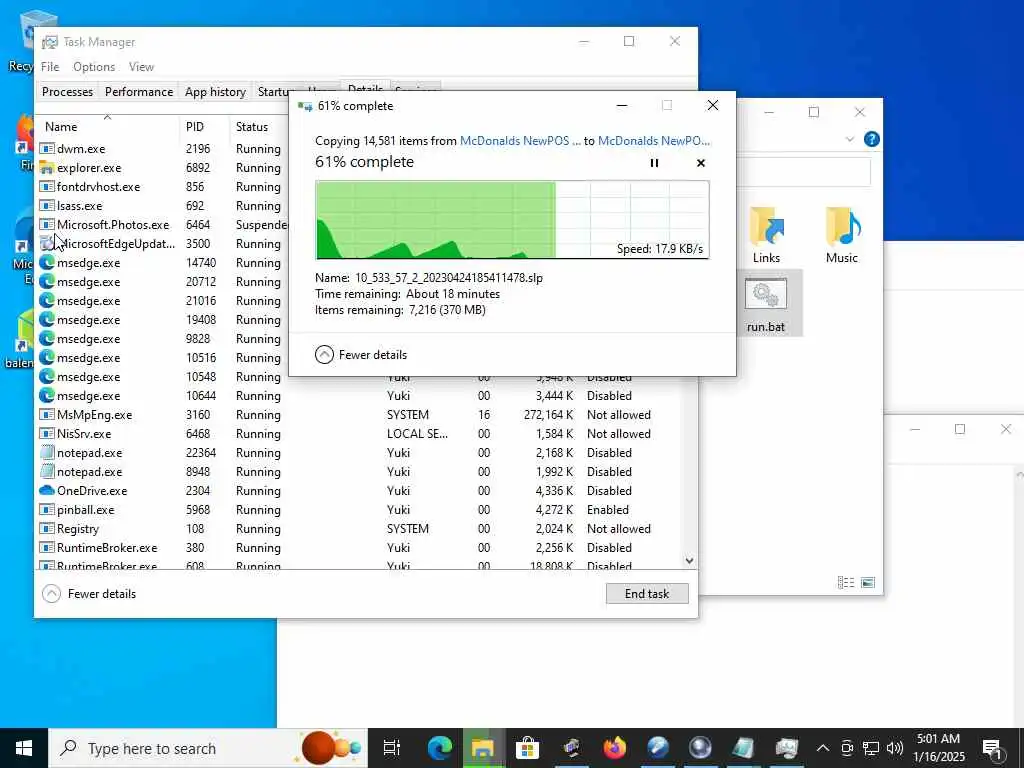Select the Registry process row

pyautogui.click(x=359, y=528)
